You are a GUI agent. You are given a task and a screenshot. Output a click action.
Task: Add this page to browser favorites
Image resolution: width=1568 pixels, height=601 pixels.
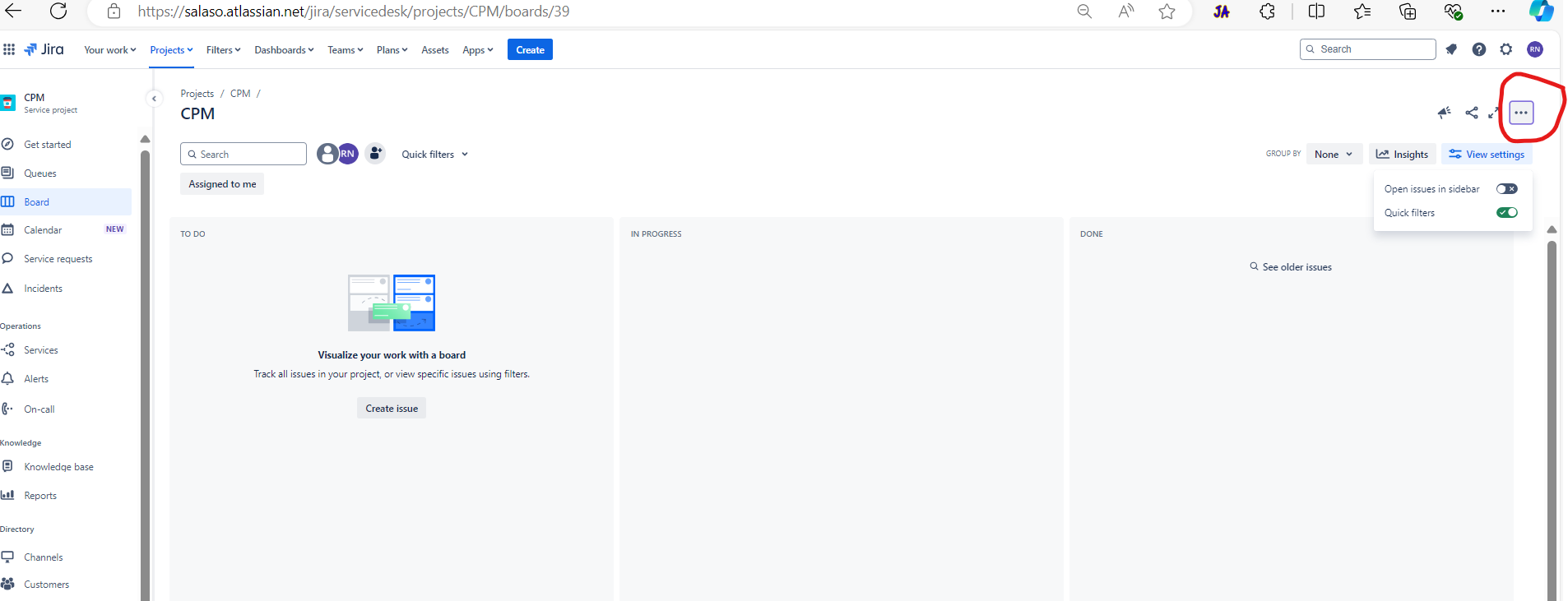tap(1167, 12)
